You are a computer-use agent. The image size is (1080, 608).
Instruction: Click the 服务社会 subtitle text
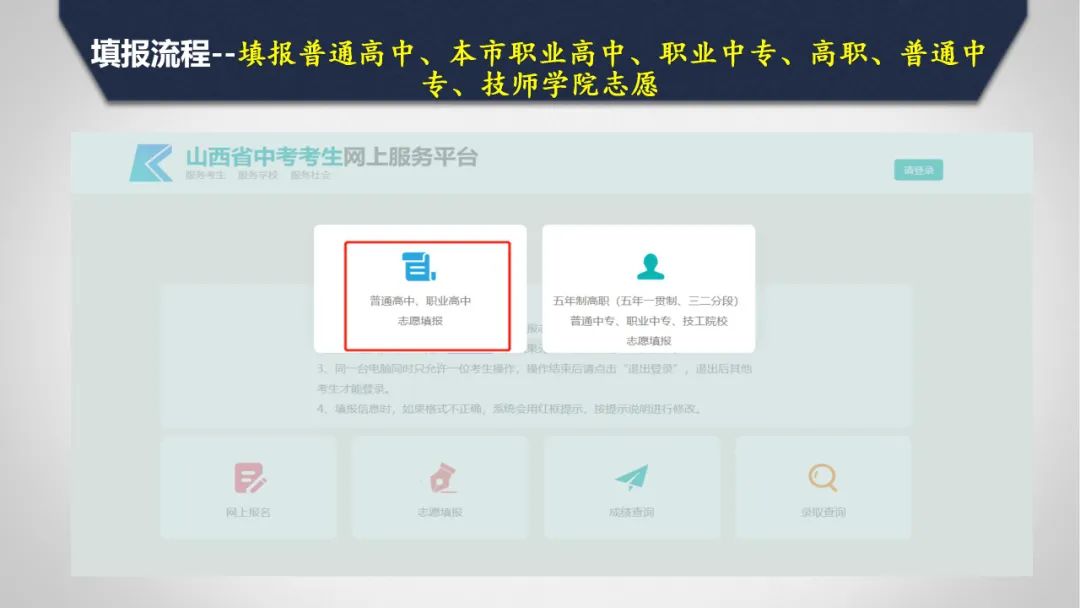tap(311, 176)
